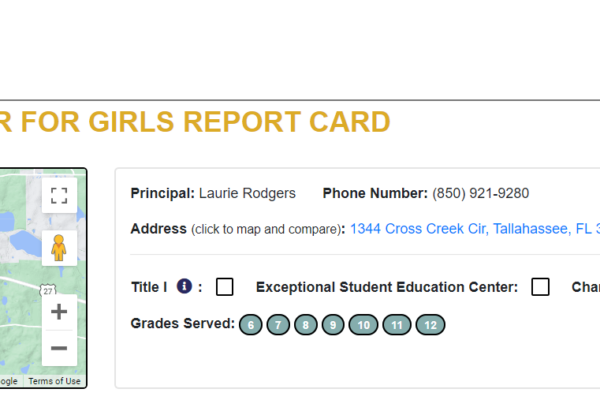Select grade 7 badge

278,325
